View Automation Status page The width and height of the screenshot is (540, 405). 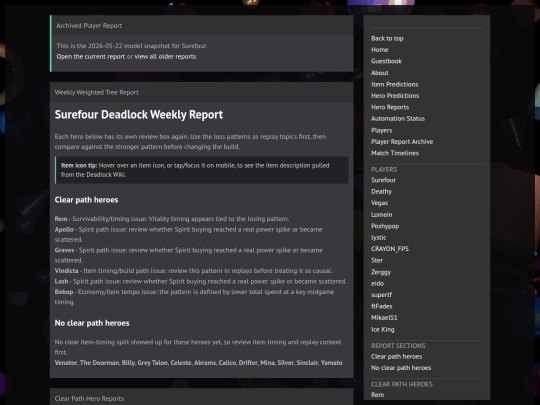[x=398, y=118]
